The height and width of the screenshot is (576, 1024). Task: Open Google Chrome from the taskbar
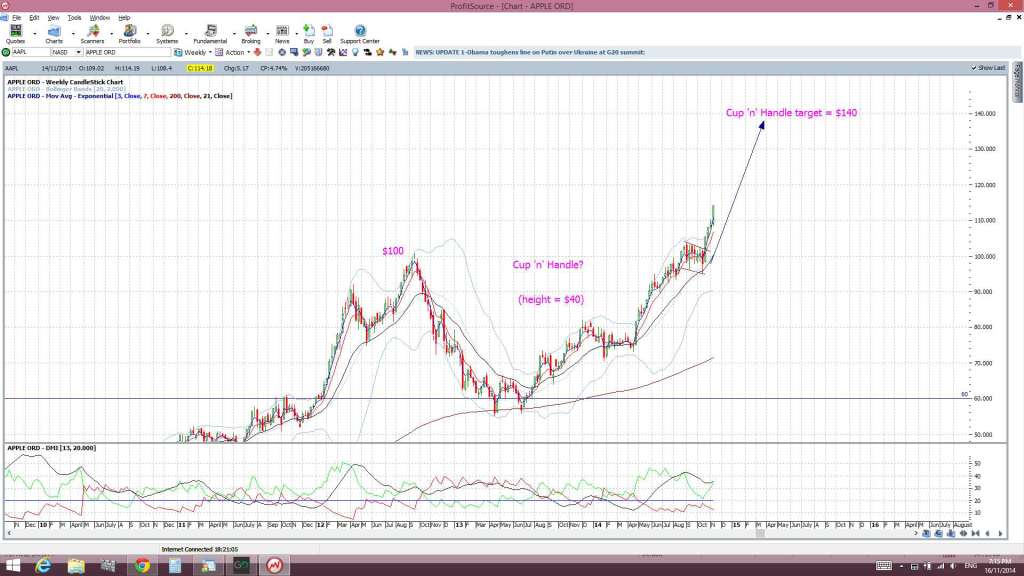pos(142,566)
